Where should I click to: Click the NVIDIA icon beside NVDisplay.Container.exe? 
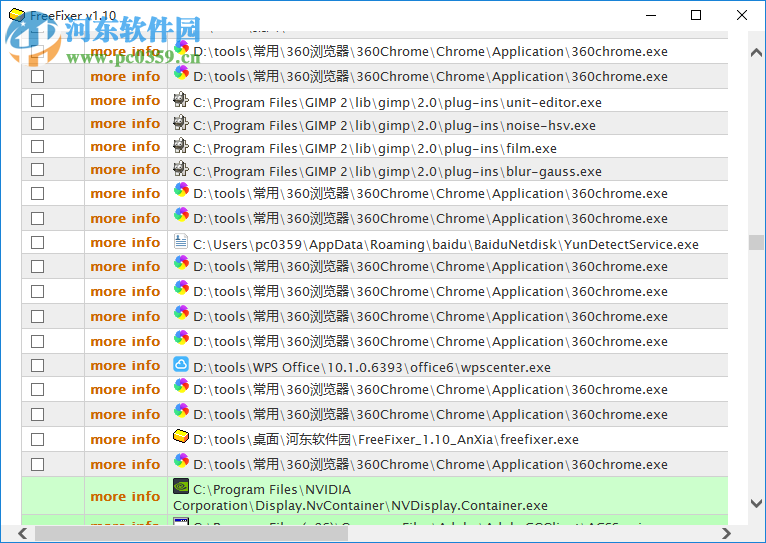click(x=181, y=486)
